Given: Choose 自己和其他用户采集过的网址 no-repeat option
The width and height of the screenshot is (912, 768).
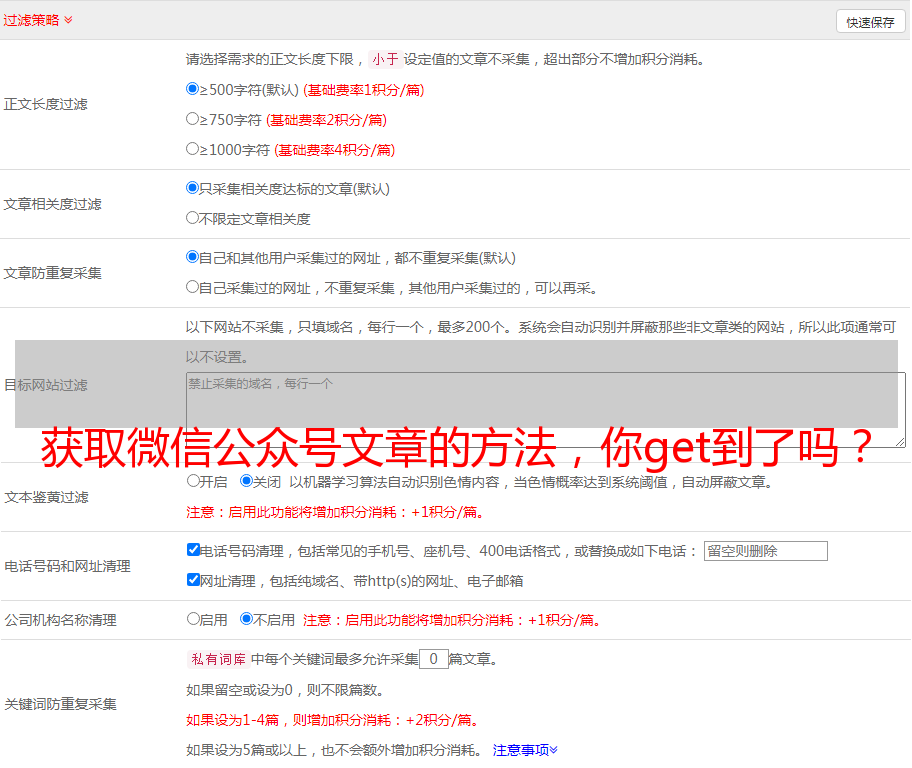Looking at the screenshot, I should point(193,257).
